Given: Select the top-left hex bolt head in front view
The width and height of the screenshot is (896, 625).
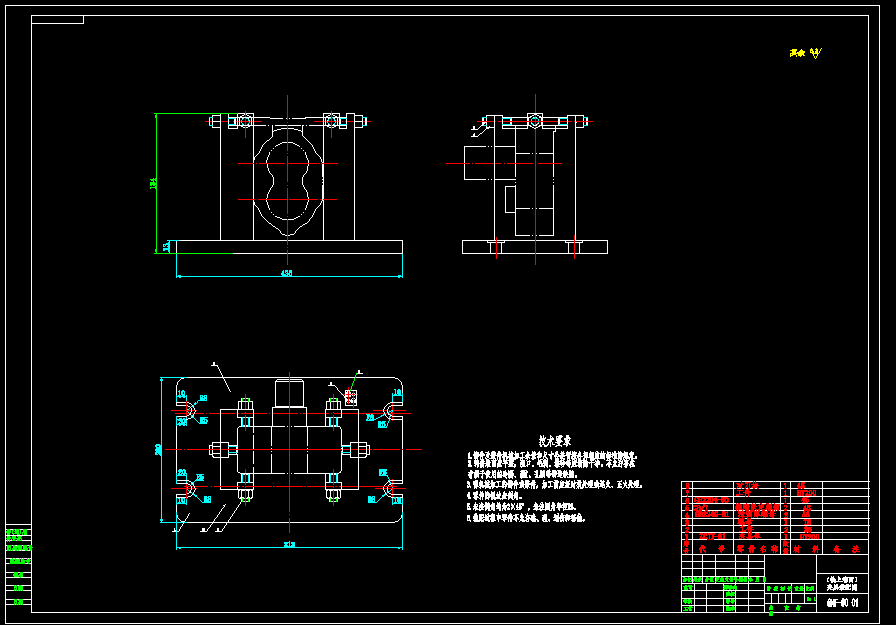Looking at the screenshot, I should (245, 121).
